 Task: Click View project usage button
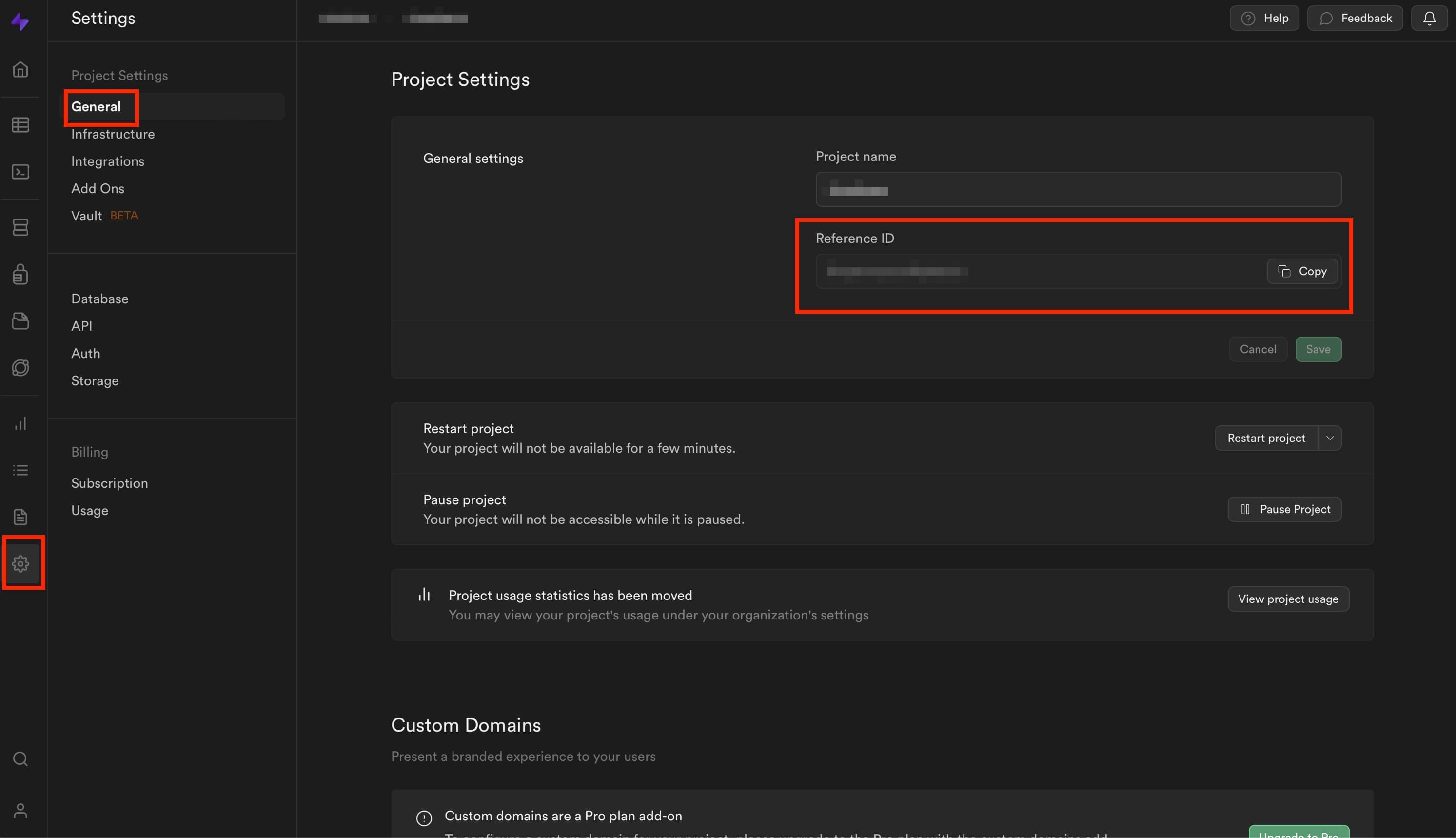tap(1288, 599)
